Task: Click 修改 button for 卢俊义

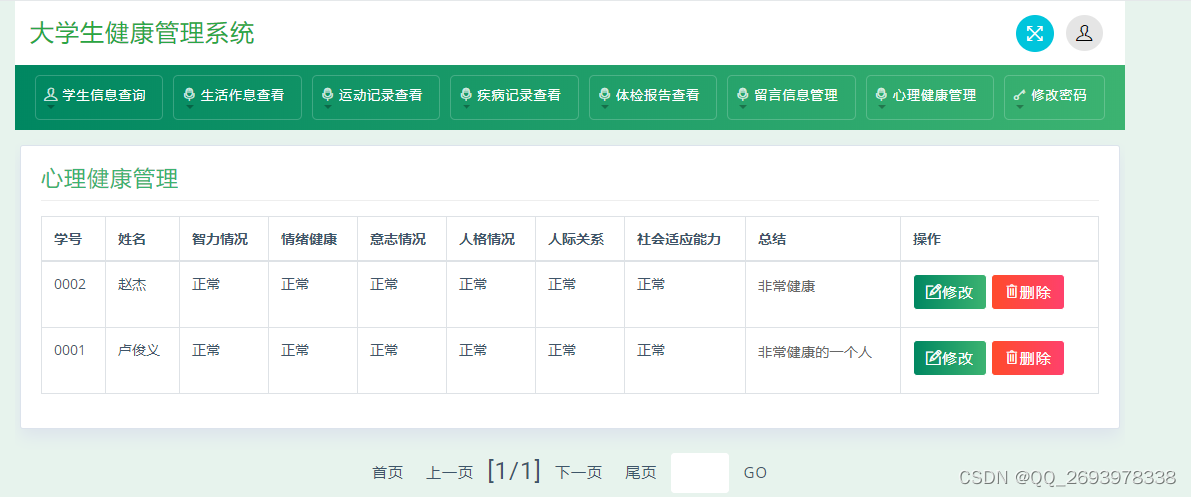Action: (949, 358)
